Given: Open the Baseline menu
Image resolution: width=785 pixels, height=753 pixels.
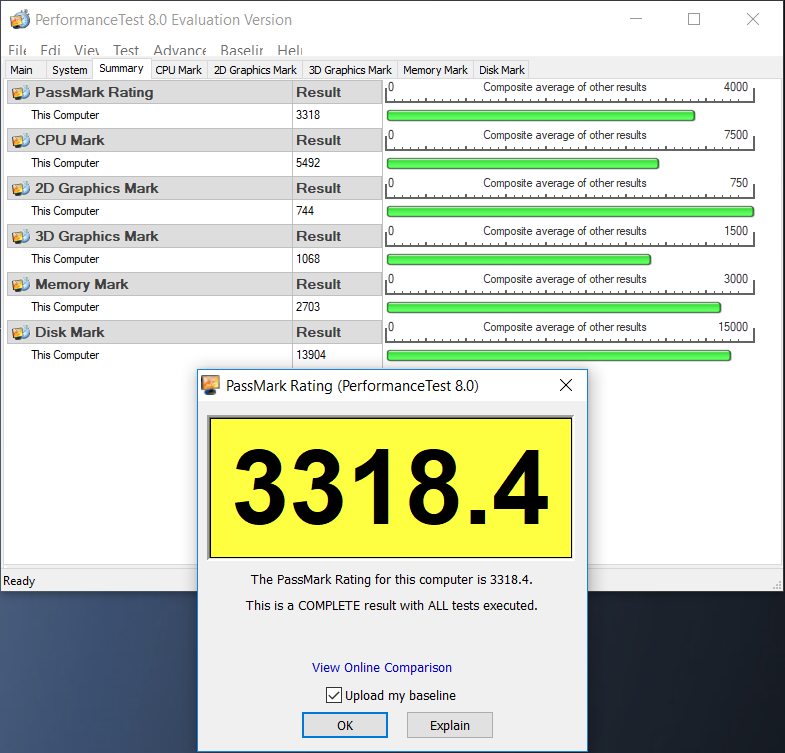Looking at the screenshot, I should pos(242,50).
